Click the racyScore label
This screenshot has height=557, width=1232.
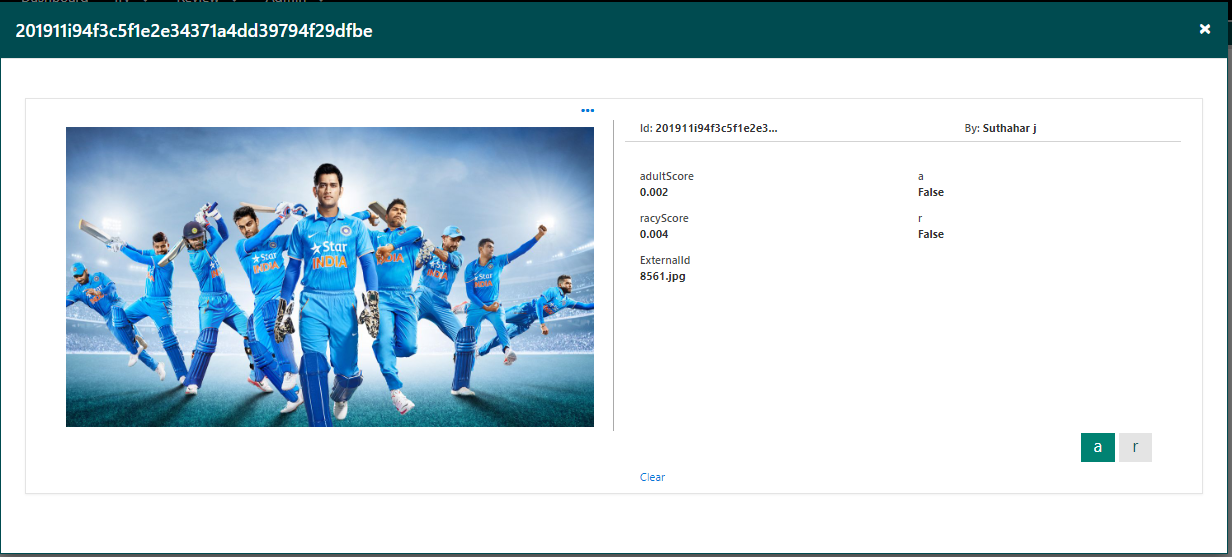coord(664,218)
